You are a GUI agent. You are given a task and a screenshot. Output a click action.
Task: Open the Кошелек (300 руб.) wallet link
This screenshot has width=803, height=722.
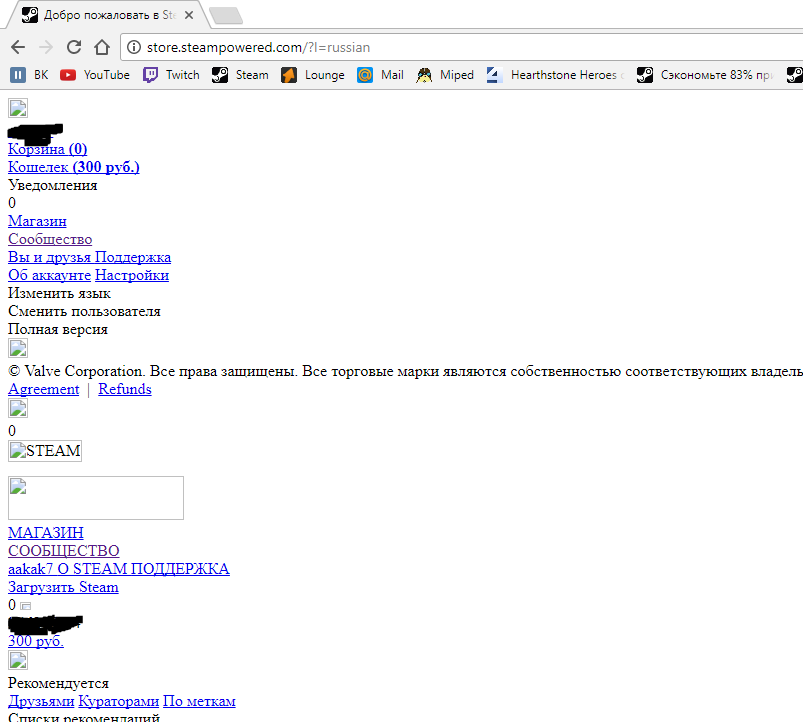[74, 167]
